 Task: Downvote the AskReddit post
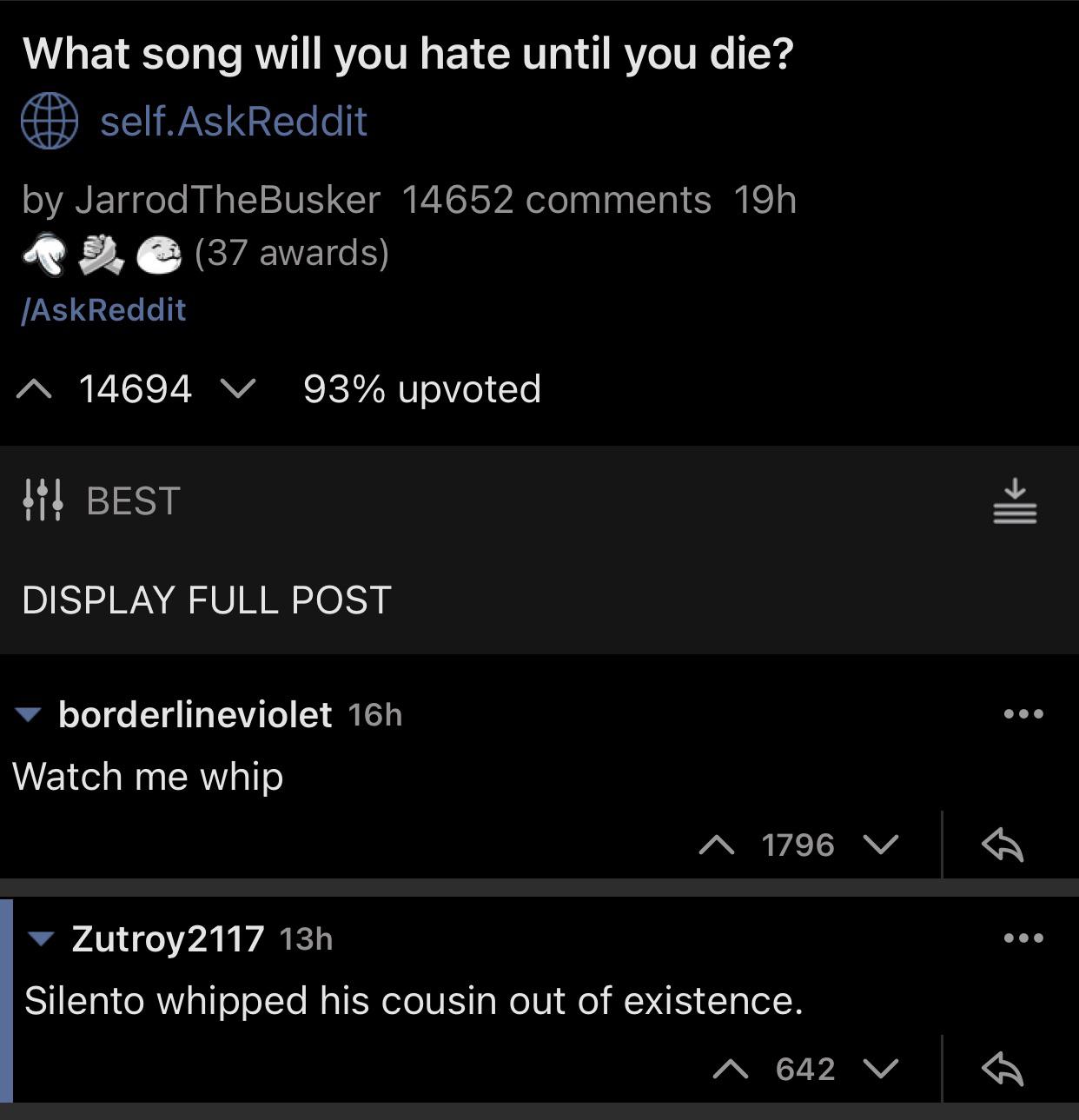coord(238,390)
